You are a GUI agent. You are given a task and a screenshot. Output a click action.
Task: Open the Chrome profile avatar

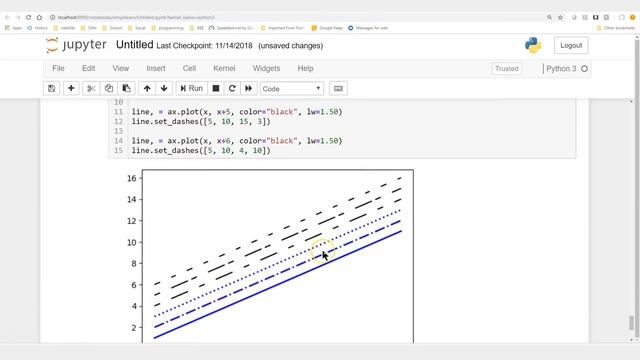tap(633, 18)
